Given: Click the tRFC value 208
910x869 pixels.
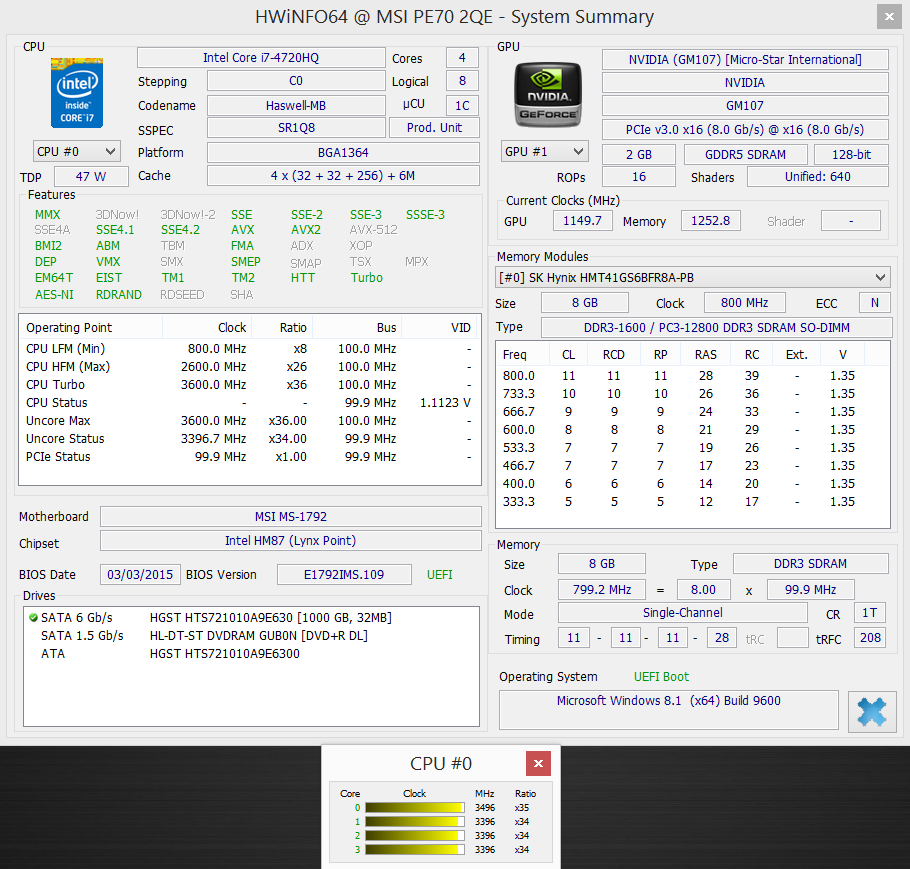Looking at the screenshot, I should pyautogui.click(x=870, y=637).
